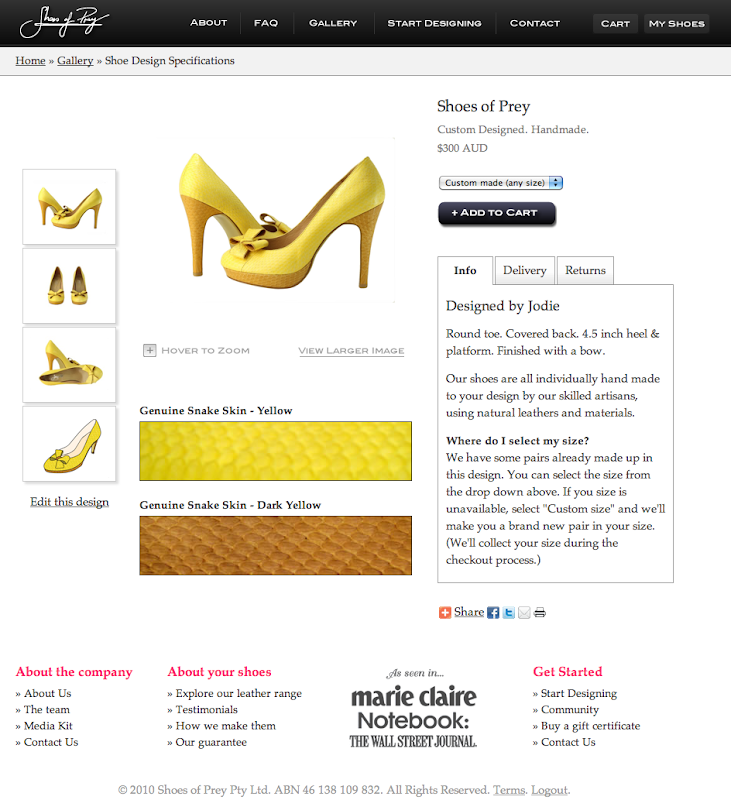This screenshot has width=731, height=800.
Task: Add the shoe to cart
Action: [496, 213]
